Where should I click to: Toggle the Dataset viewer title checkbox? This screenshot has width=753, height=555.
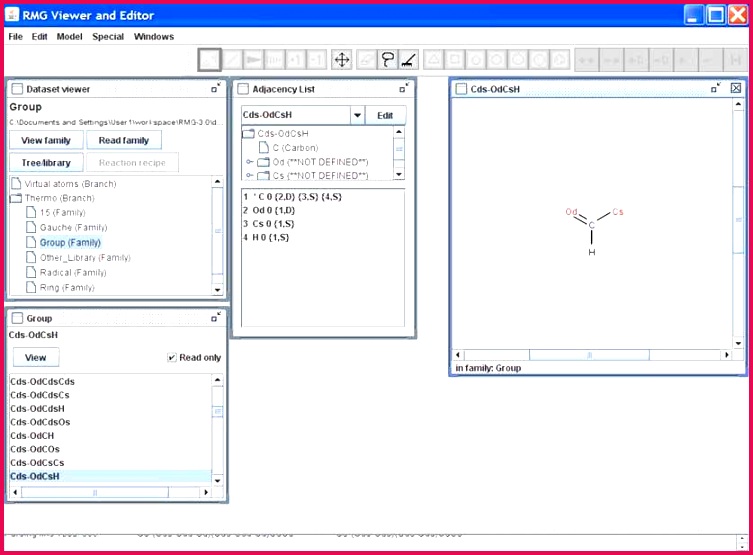pos(17,89)
